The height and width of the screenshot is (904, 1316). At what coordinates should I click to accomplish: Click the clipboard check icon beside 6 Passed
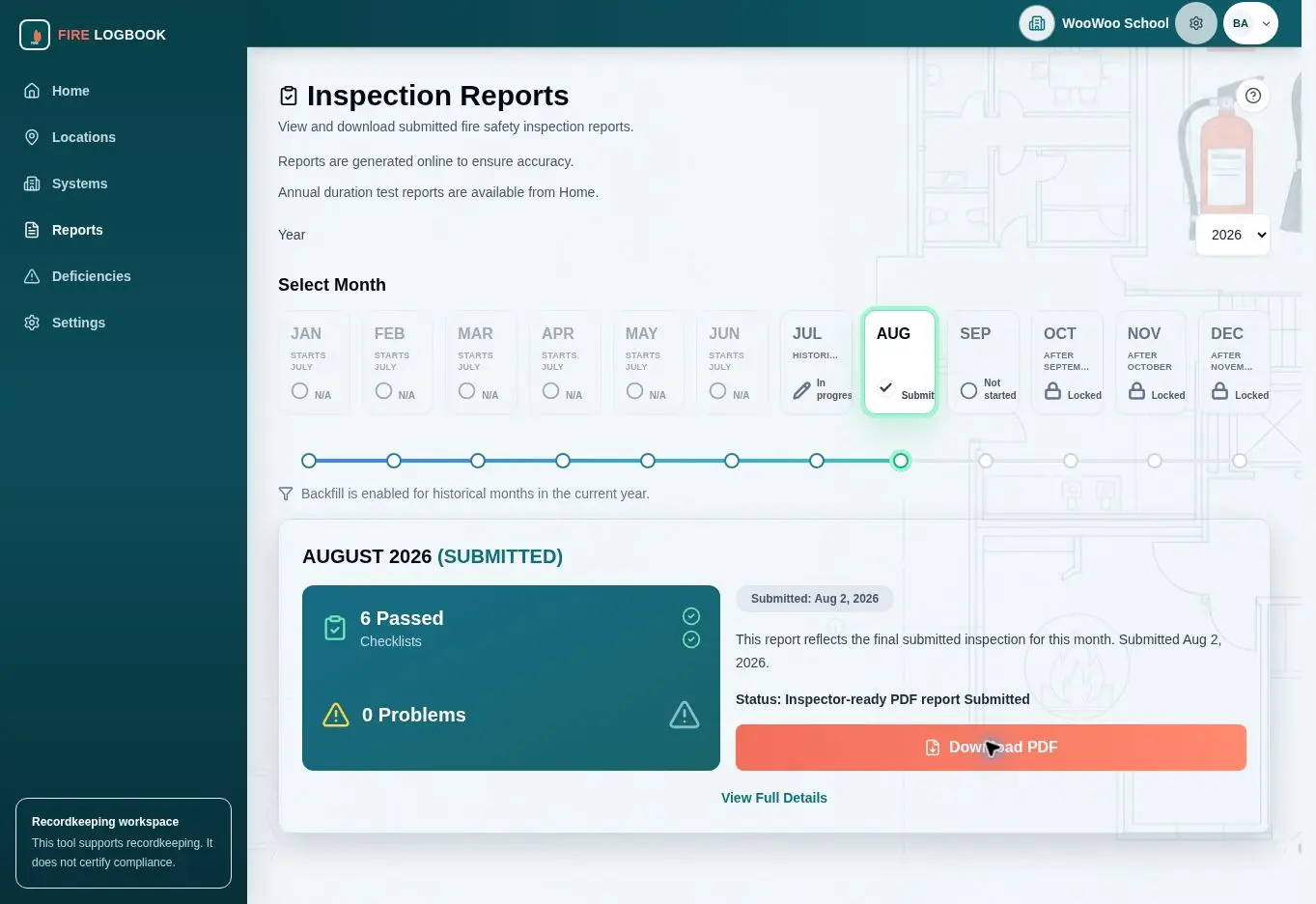coord(335,628)
